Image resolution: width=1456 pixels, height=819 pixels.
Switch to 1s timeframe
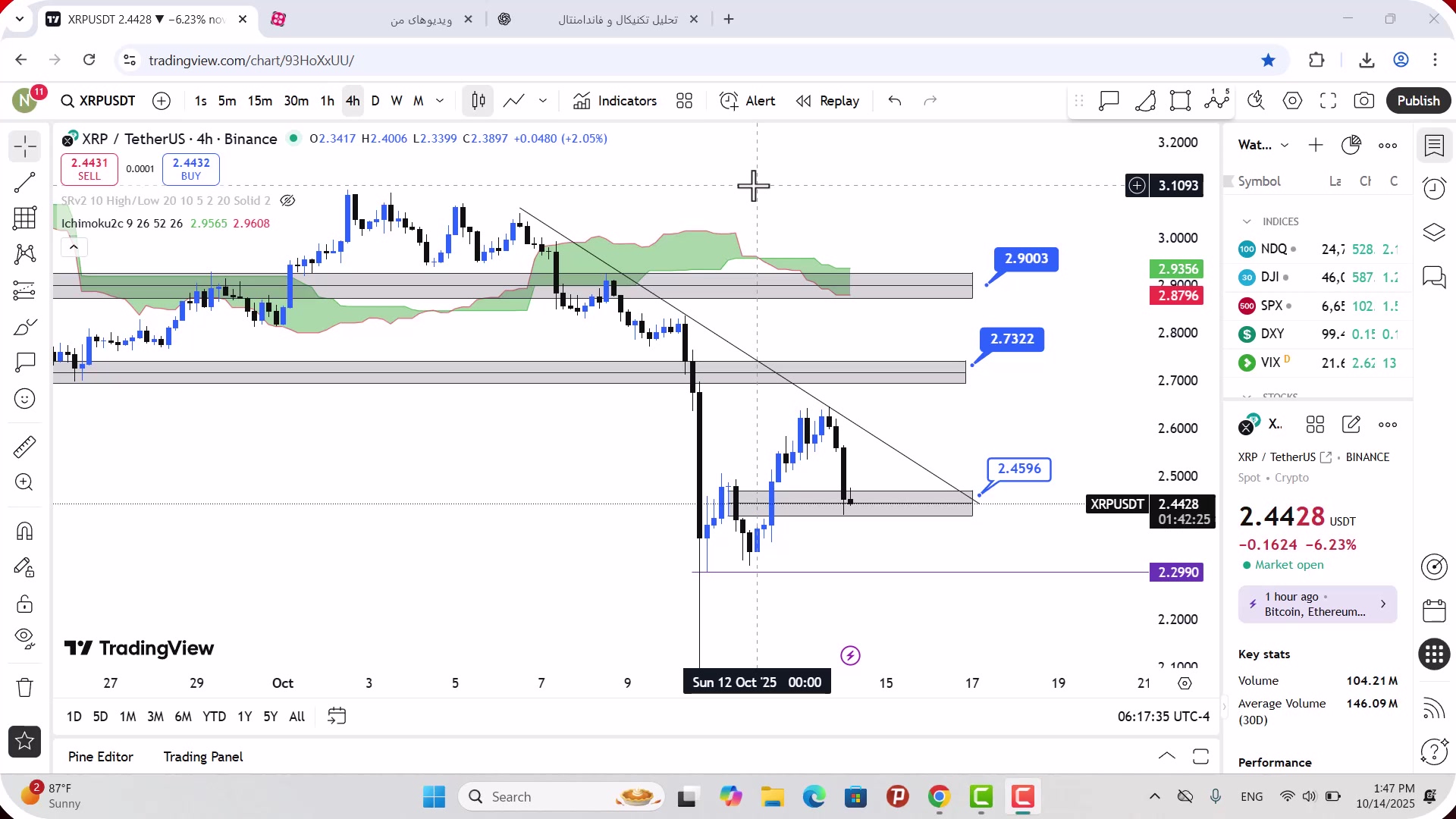pos(200,101)
